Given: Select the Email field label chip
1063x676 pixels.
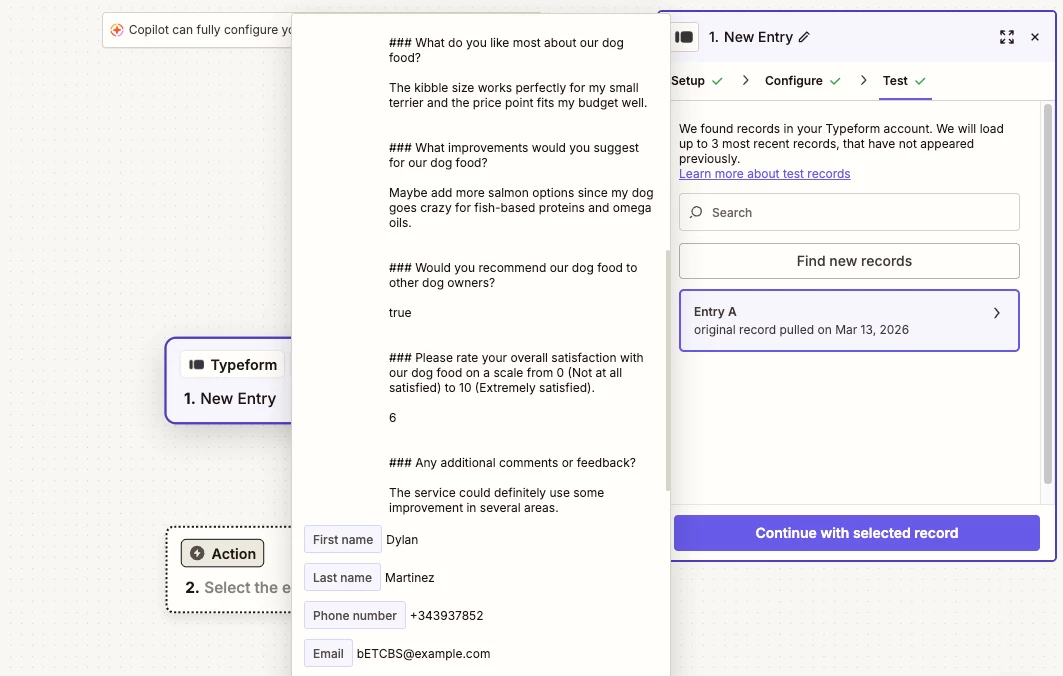Looking at the screenshot, I should (328, 653).
